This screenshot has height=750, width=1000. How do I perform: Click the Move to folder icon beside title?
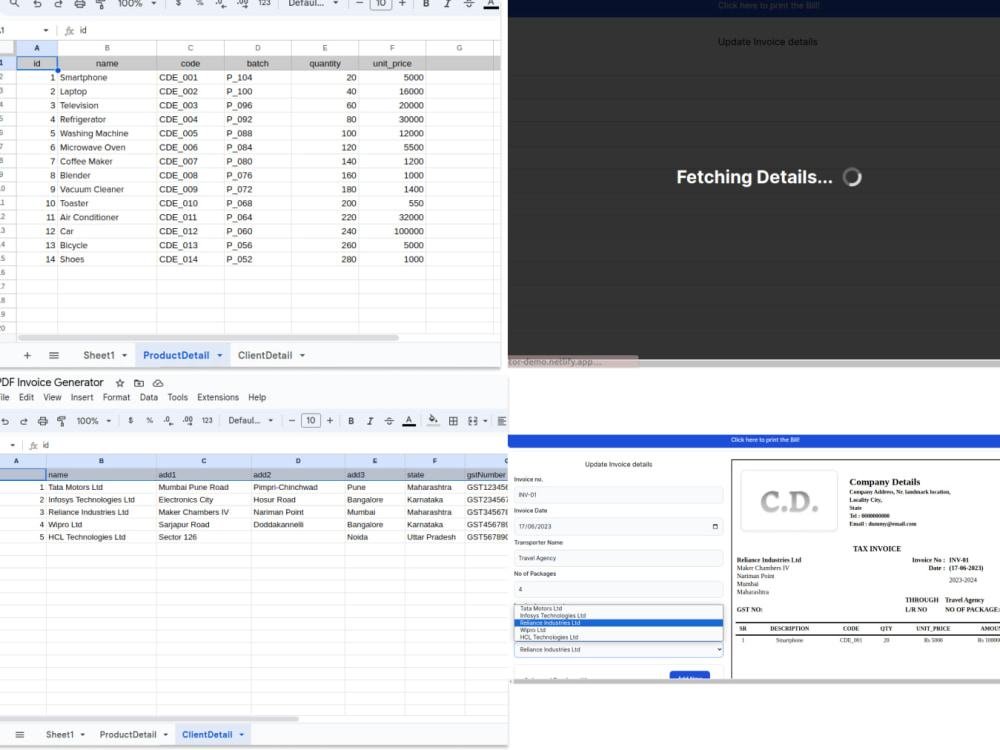pos(139,383)
